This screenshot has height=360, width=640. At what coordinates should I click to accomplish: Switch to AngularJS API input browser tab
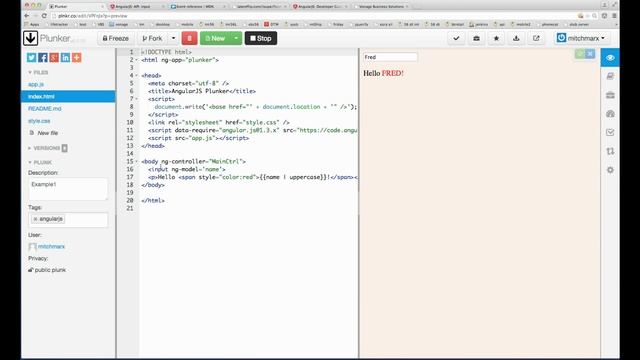pos(137,7)
